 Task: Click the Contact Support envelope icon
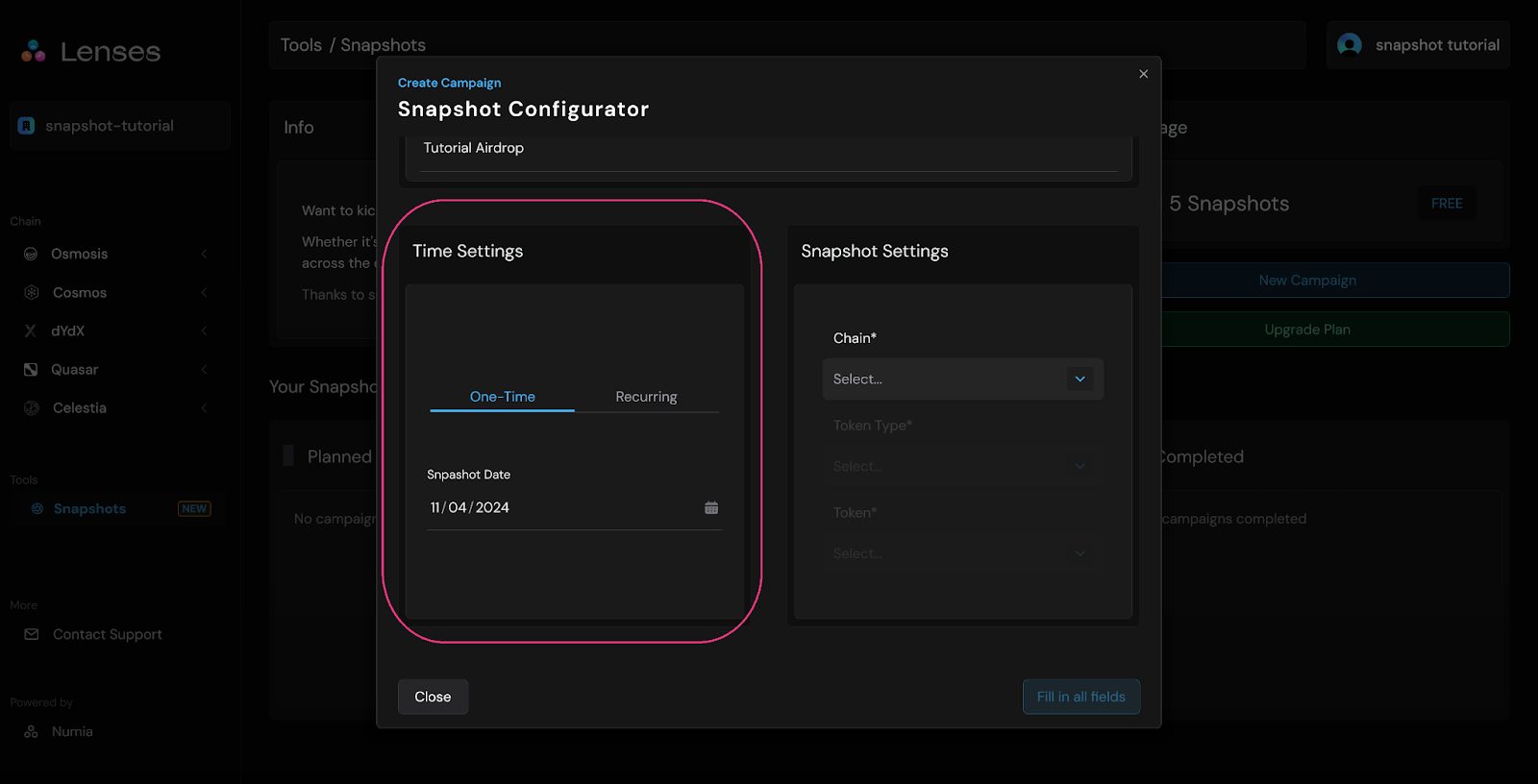pos(32,634)
